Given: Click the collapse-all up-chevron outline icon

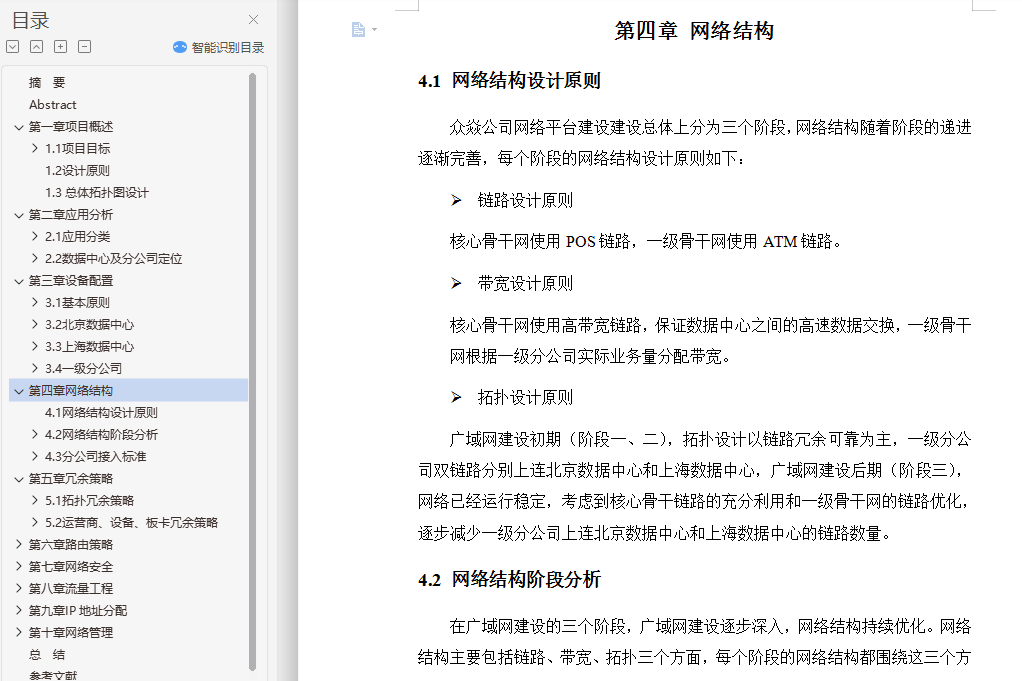Looking at the screenshot, I should 36,47.
